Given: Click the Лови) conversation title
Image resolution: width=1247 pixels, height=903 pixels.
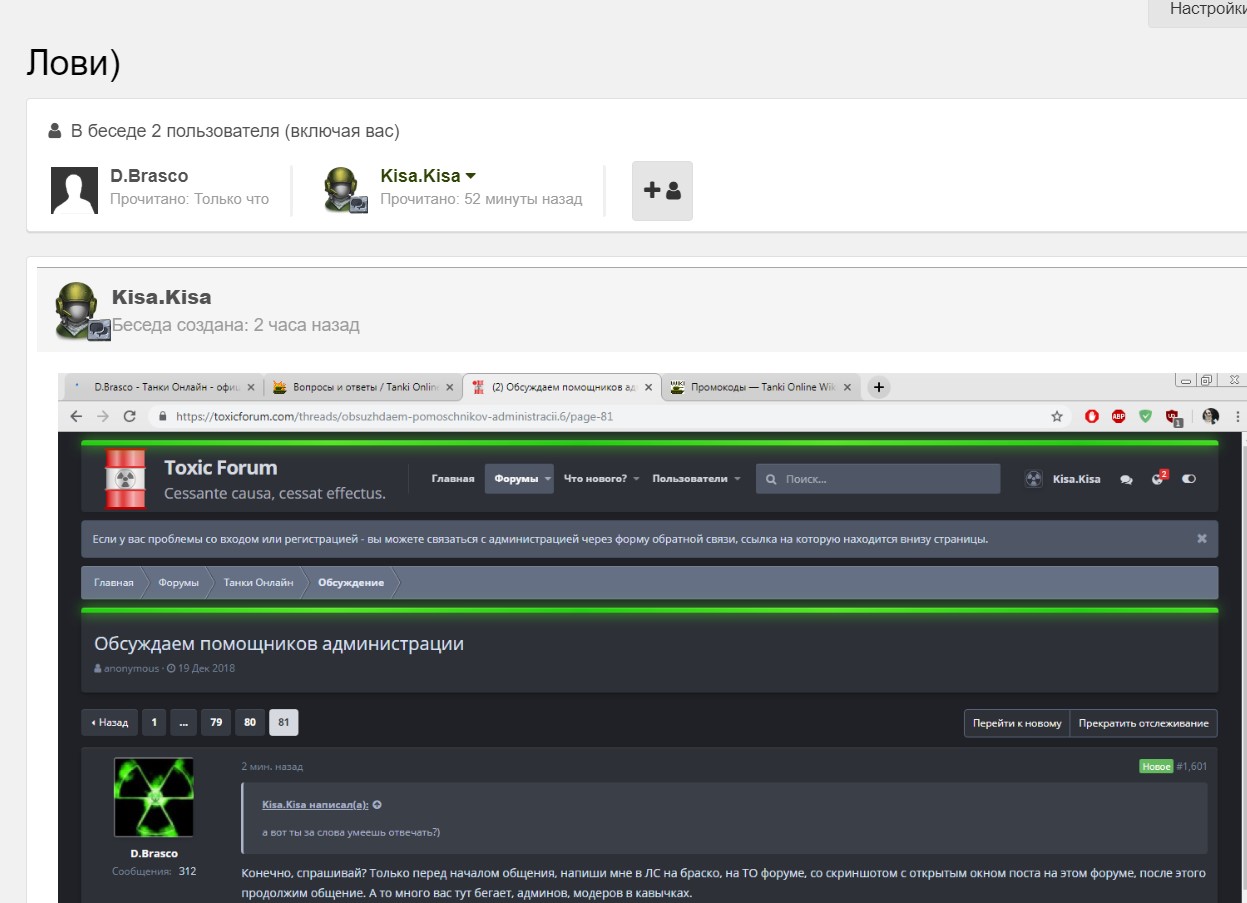Looking at the screenshot, I should click(73, 62).
